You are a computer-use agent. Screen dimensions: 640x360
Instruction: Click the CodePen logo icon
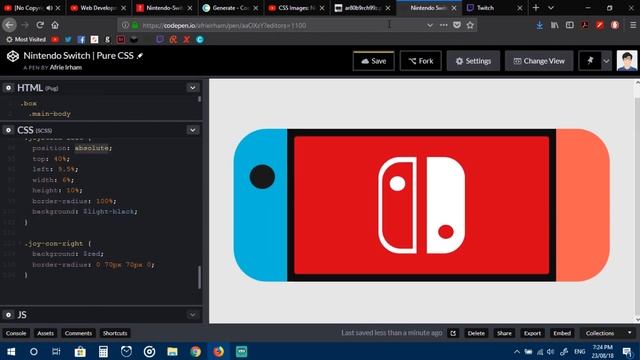click(x=13, y=56)
